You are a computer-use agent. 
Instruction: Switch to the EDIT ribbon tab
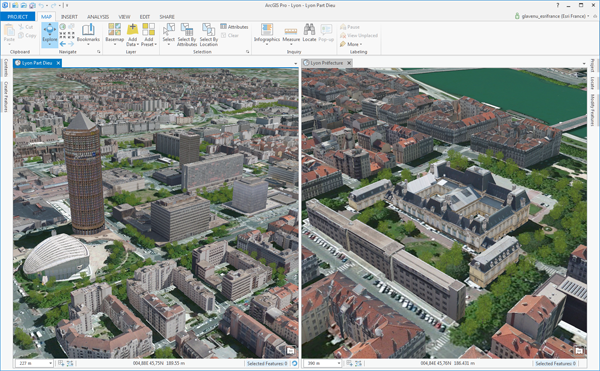(x=145, y=17)
